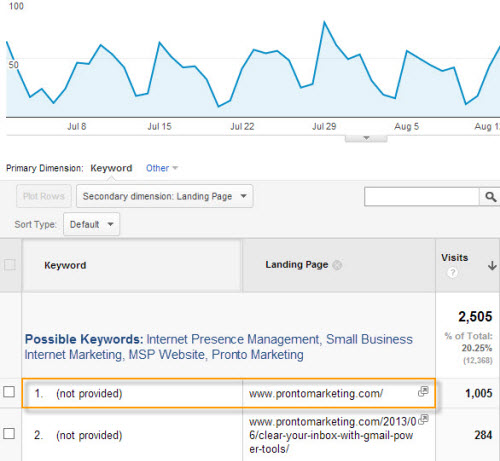The image size is (500, 461).
Task: Click the Plot Rows button
Action: pos(44,196)
